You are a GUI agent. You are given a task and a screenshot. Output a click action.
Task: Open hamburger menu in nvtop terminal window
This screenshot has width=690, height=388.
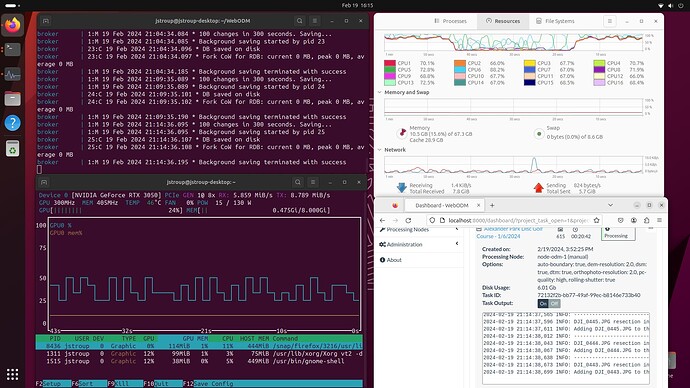click(x=313, y=182)
